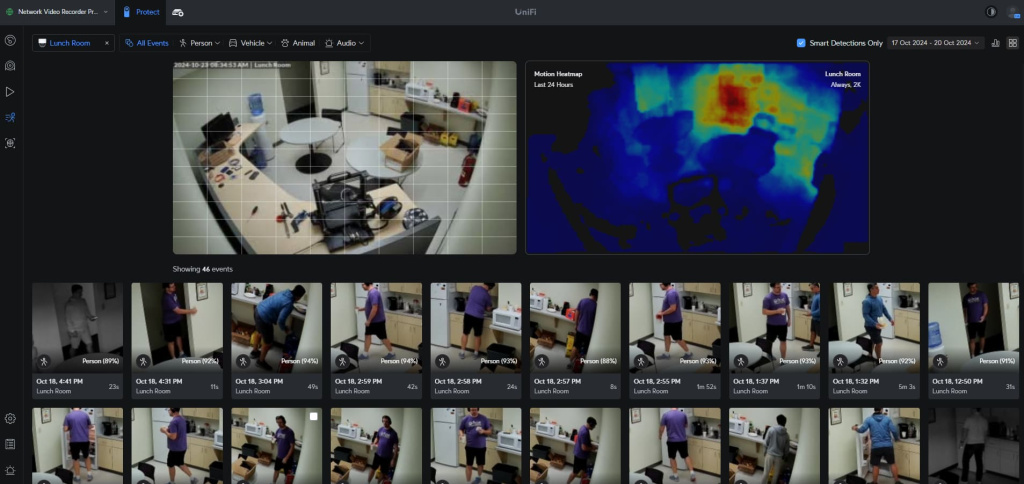1024x484 pixels.
Task: Expand the Person detection filter dropdown
Action: (x=199, y=43)
